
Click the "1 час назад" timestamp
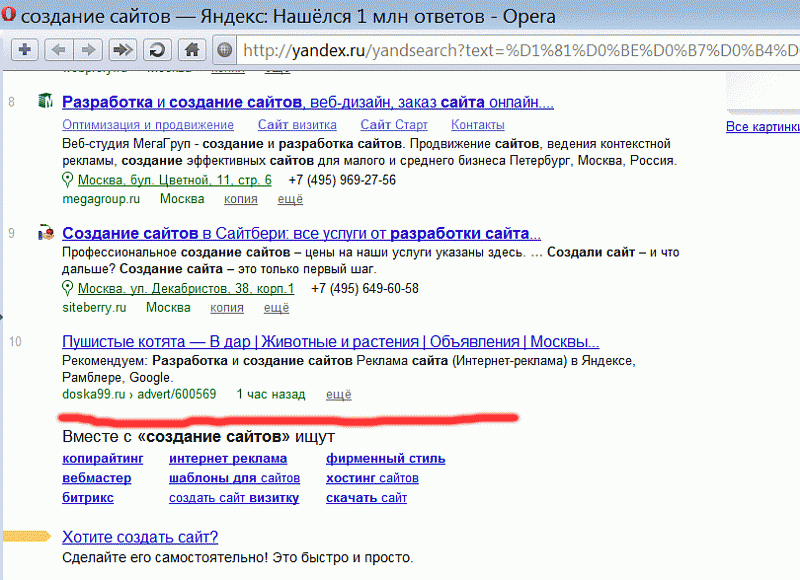click(271, 394)
